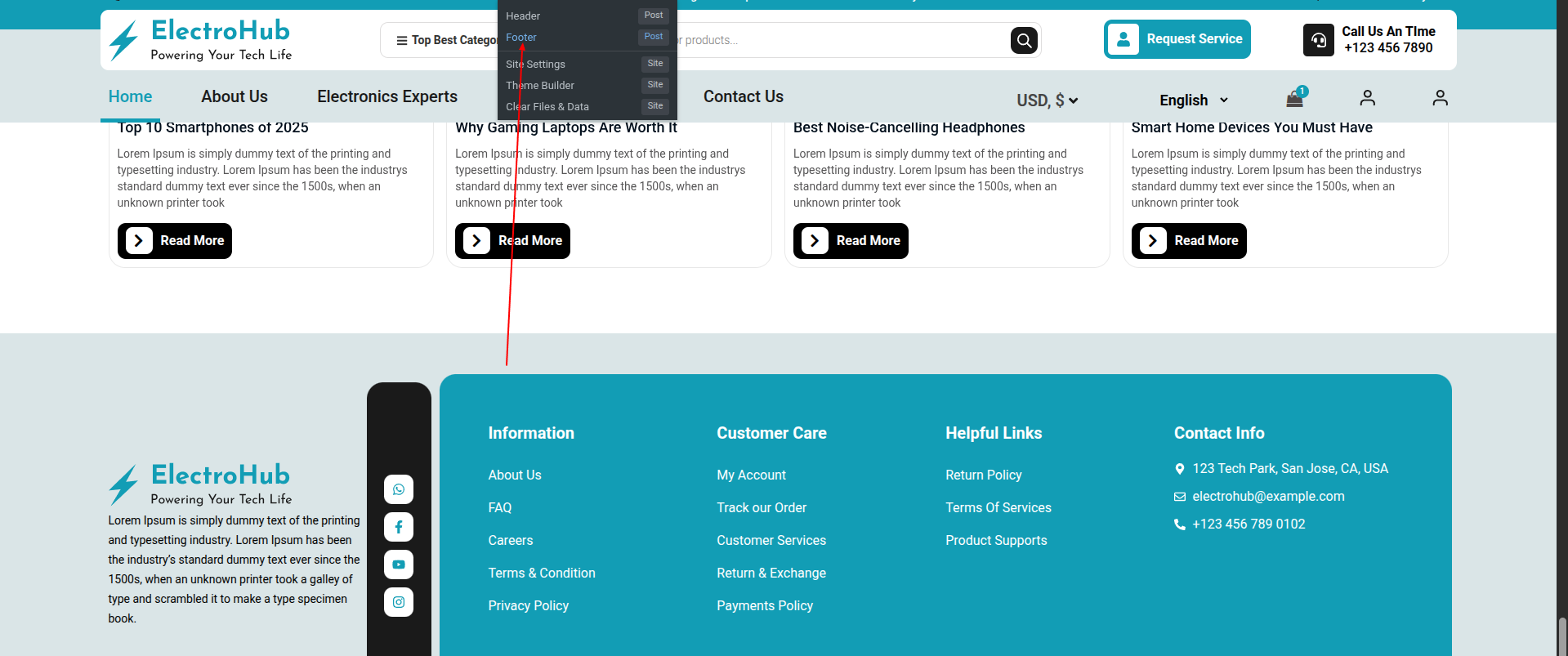This screenshot has width=1568, height=656.
Task: Choose Theme Builder menu entry
Action: pos(540,86)
